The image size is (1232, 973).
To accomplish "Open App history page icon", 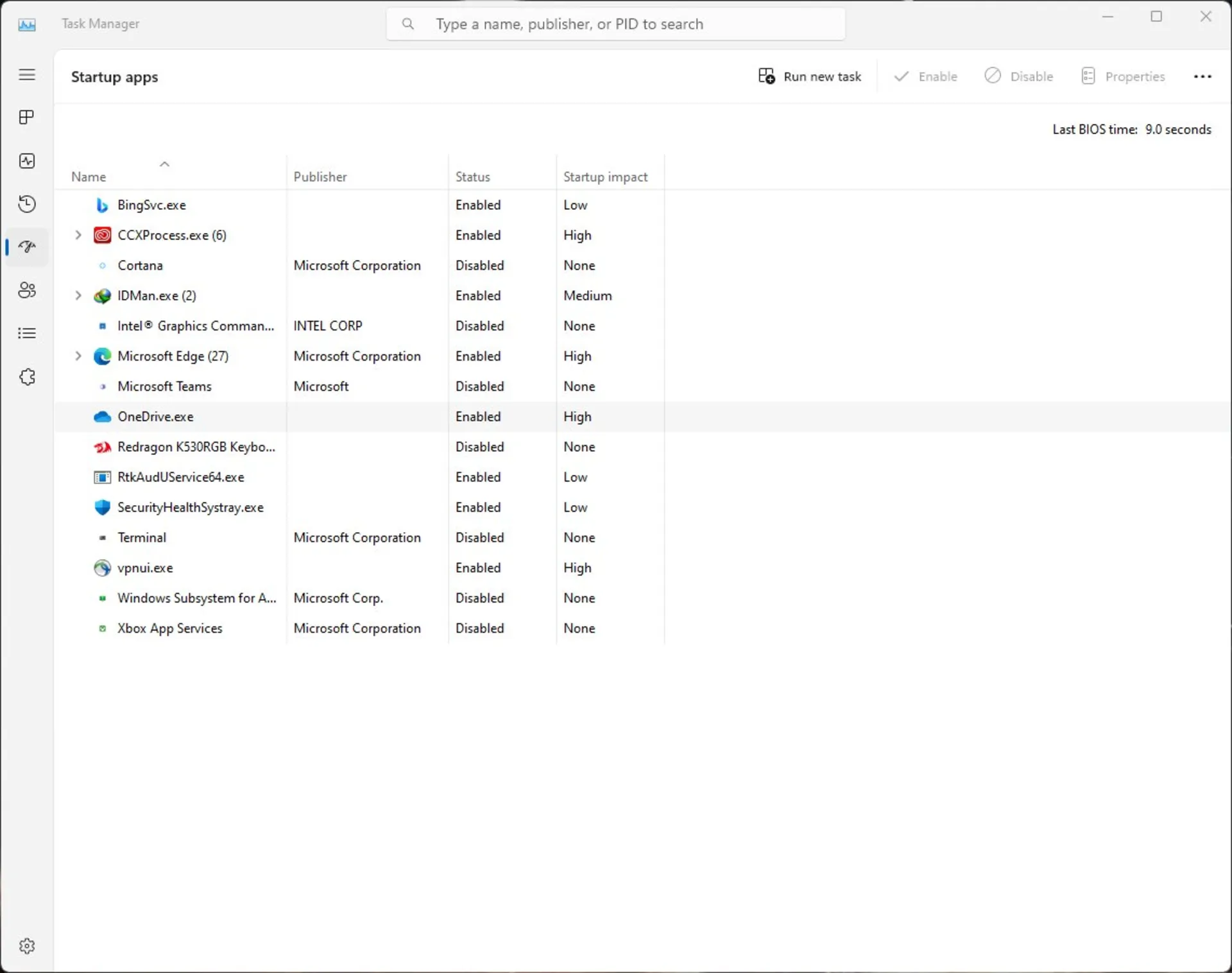I will (27, 204).
